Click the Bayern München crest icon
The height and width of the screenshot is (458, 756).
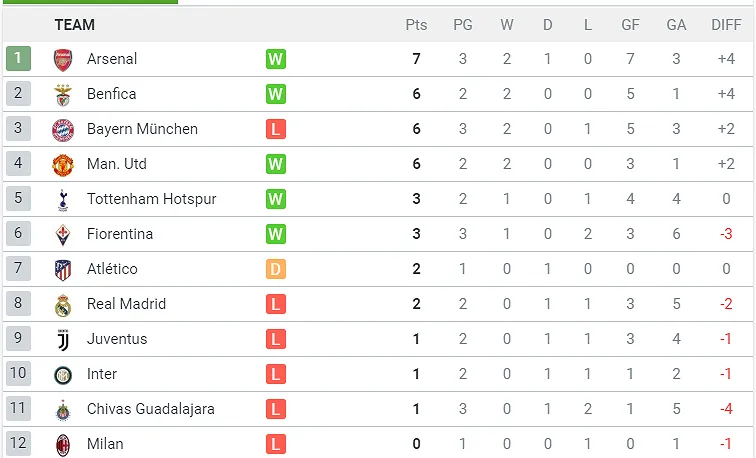(63, 129)
